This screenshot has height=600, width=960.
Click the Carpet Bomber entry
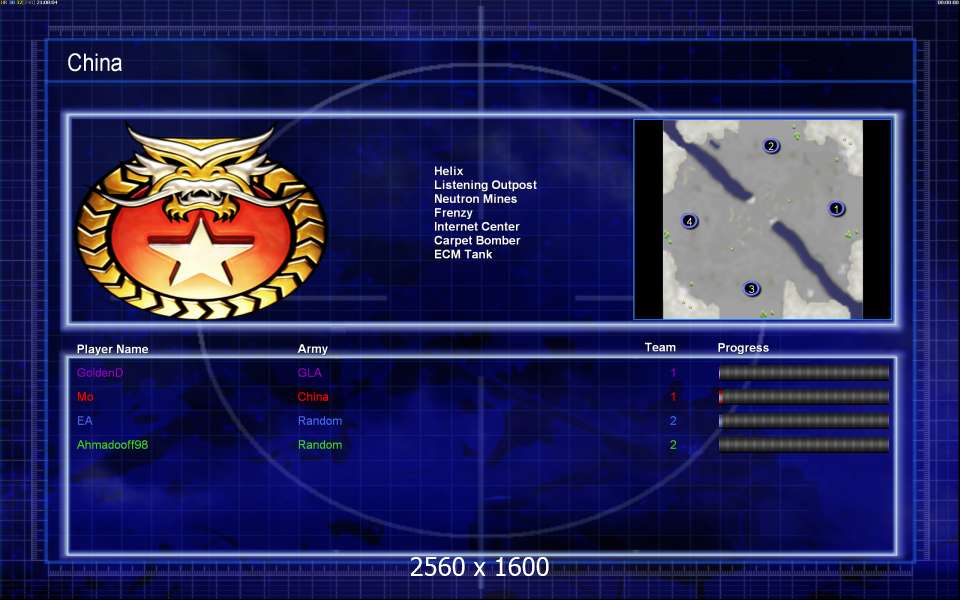point(477,241)
